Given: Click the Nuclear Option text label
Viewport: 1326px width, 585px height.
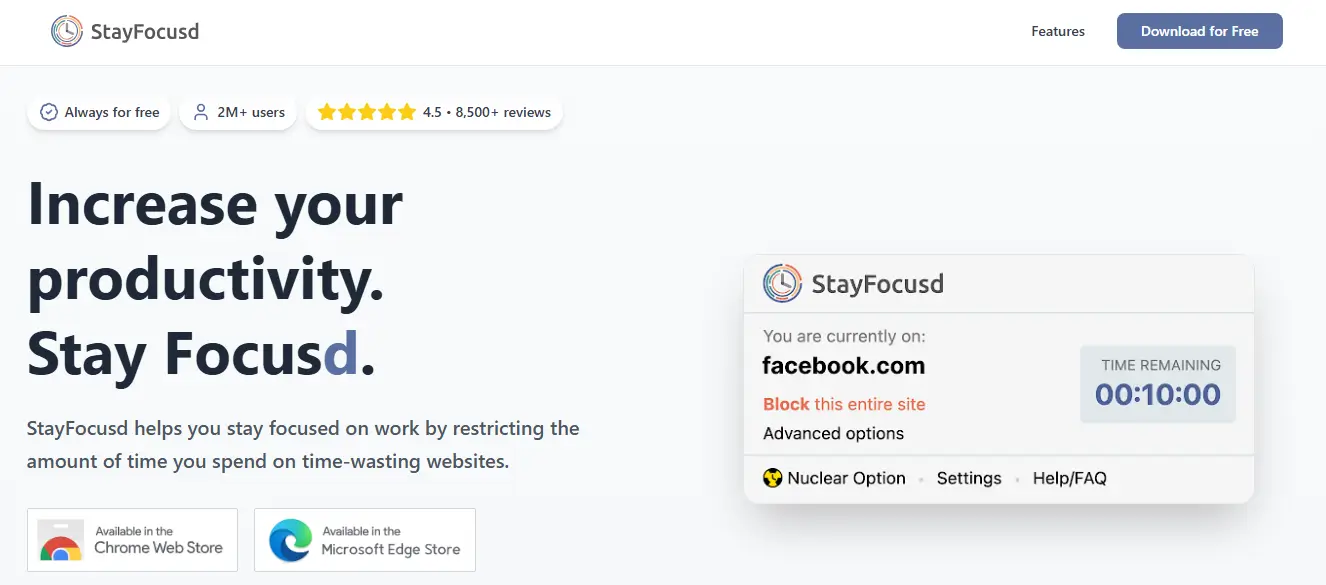Looking at the screenshot, I should 846,478.
